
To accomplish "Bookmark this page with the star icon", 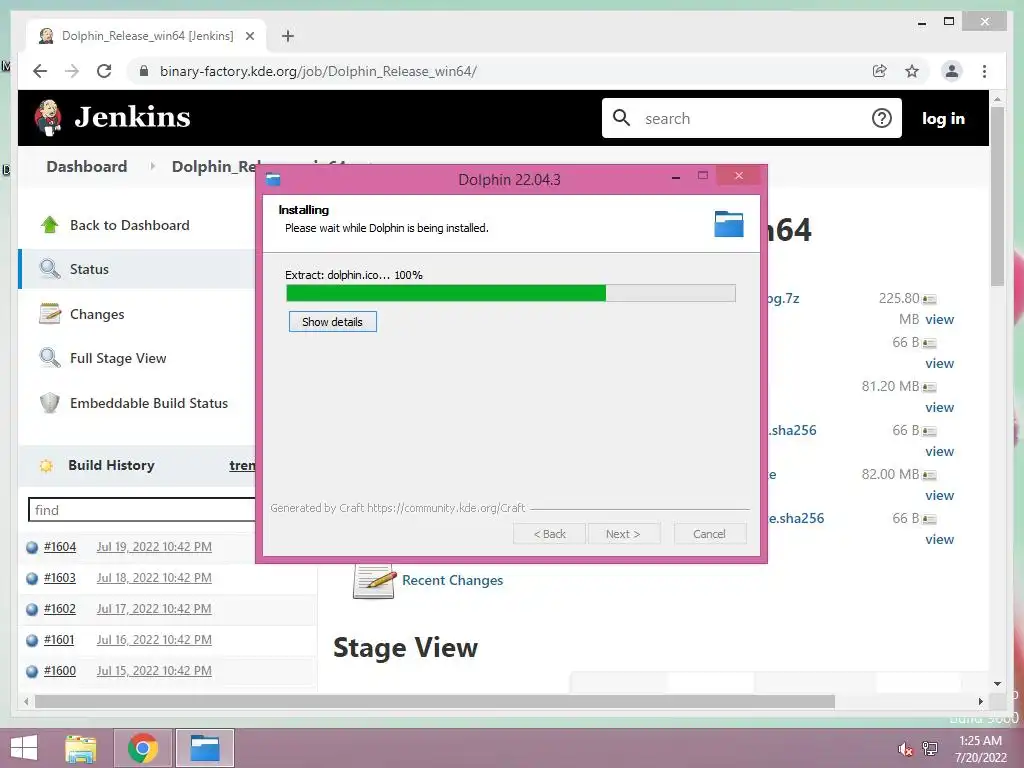I will point(912,71).
